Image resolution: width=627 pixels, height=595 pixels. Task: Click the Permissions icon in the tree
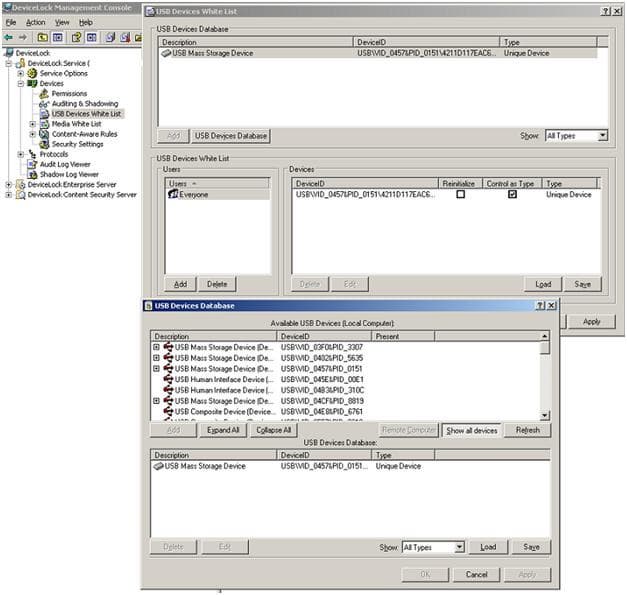(x=44, y=94)
